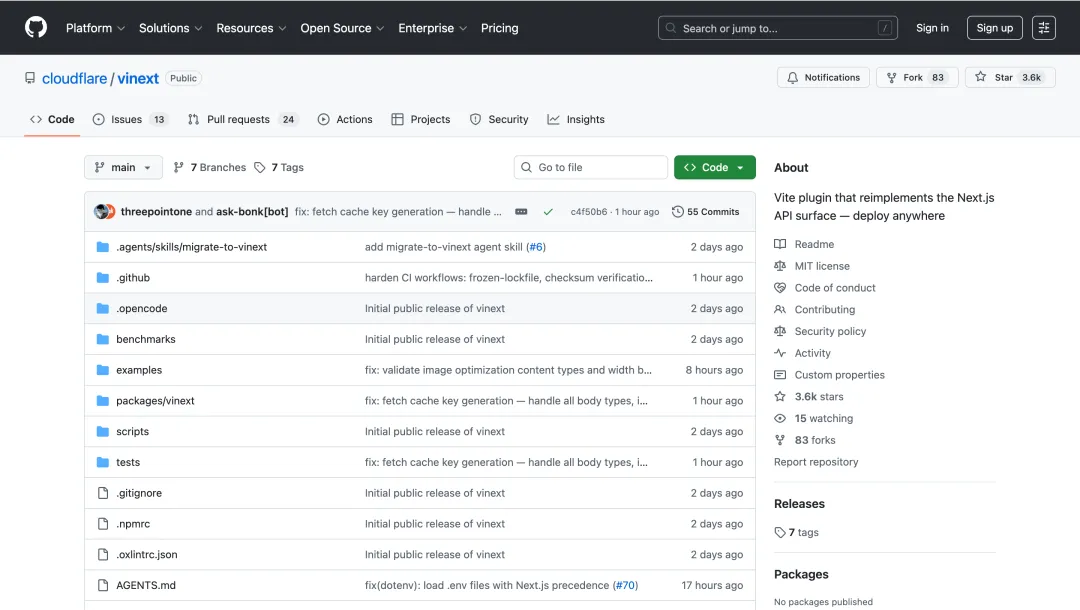
Task: Click the command palette icon beside Sign up
Action: [x=1043, y=28]
